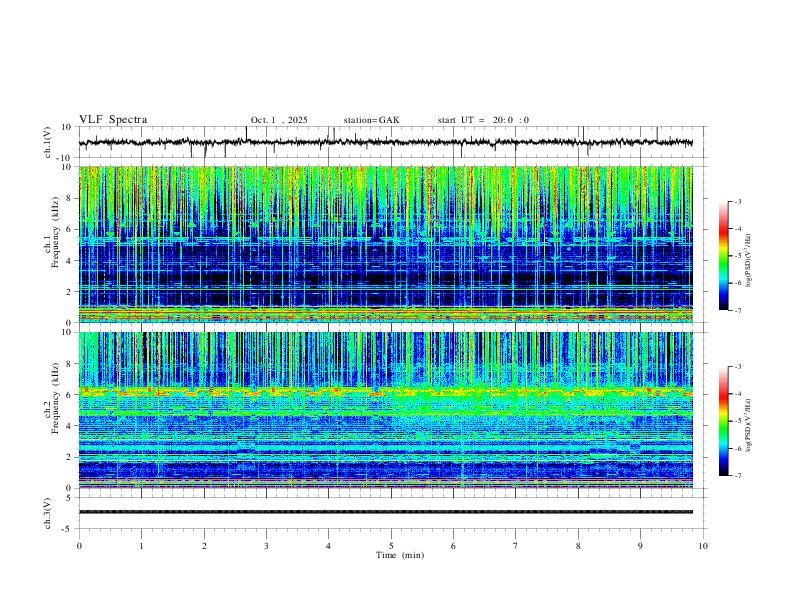
Task: Click the ch.2 spectrogram panel
Action: click(386, 410)
